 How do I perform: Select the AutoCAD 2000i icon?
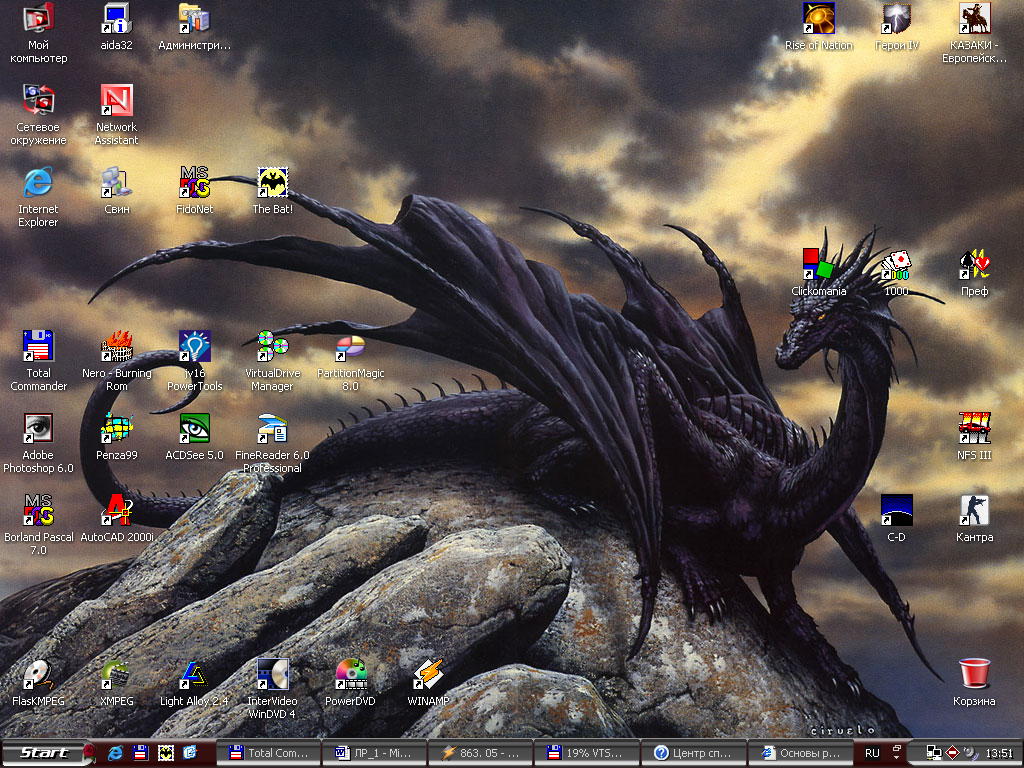[x=117, y=510]
